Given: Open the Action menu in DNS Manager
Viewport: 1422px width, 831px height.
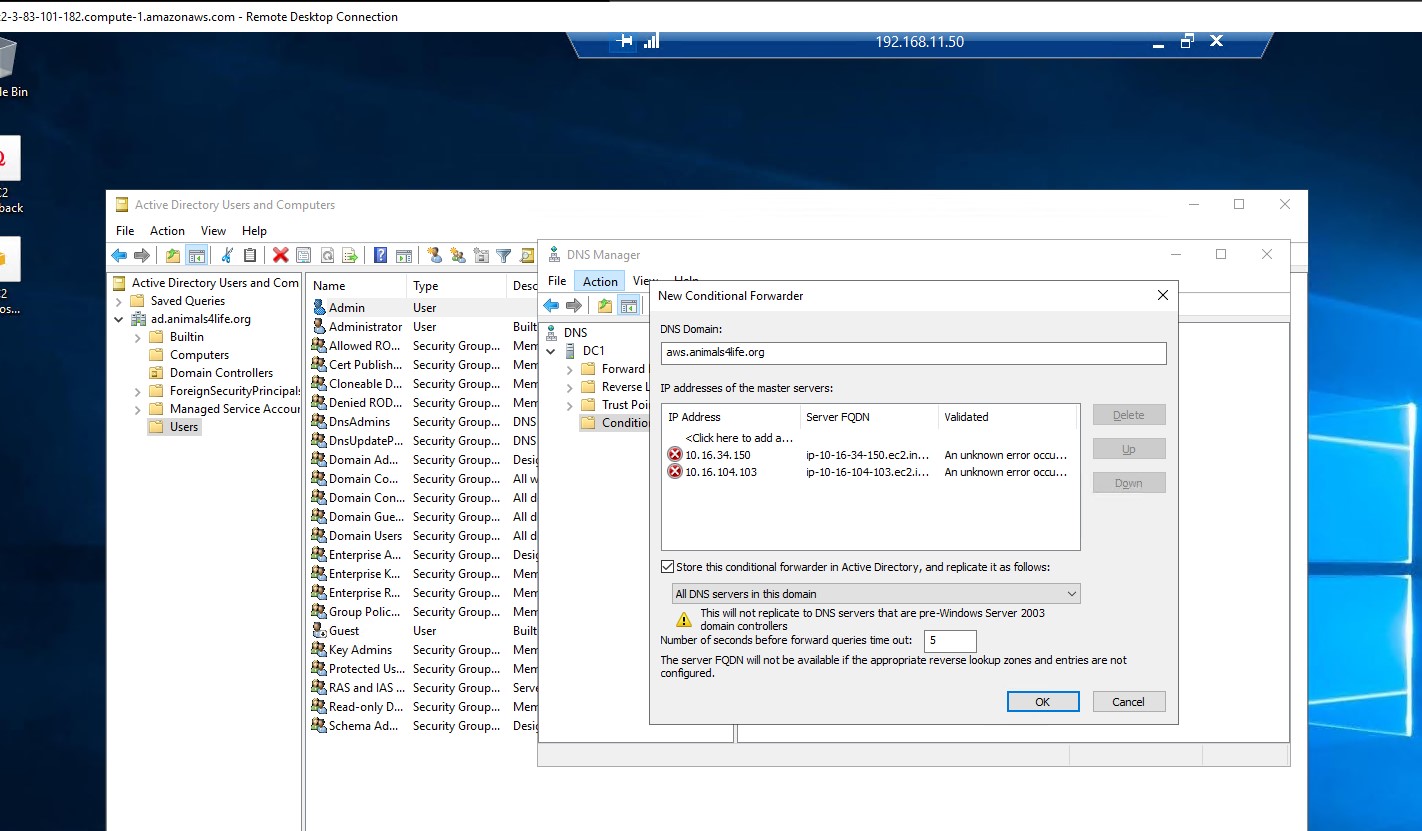Looking at the screenshot, I should [599, 281].
